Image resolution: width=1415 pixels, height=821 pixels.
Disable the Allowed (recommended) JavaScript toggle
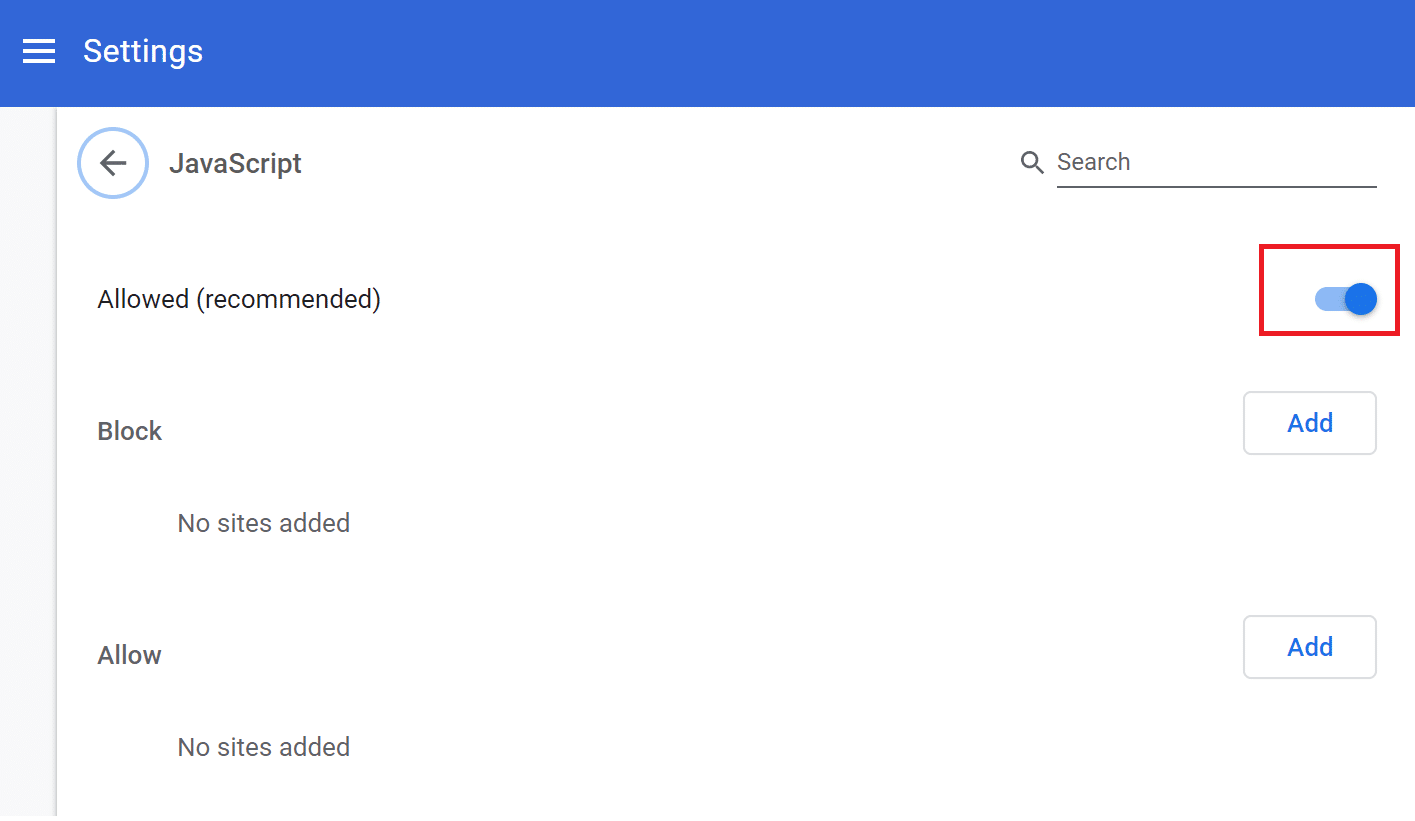(x=1345, y=299)
